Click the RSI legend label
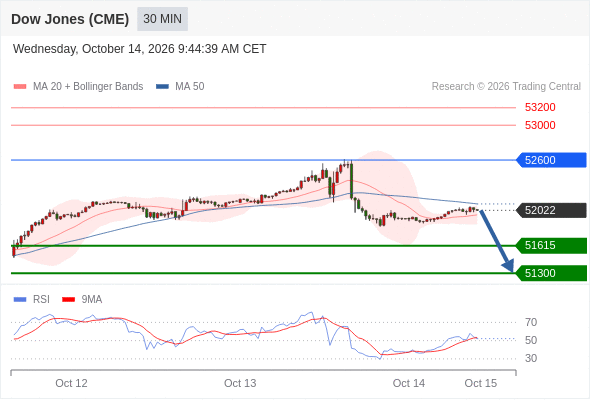The width and height of the screenshot is (590, 400). point(41,300)
